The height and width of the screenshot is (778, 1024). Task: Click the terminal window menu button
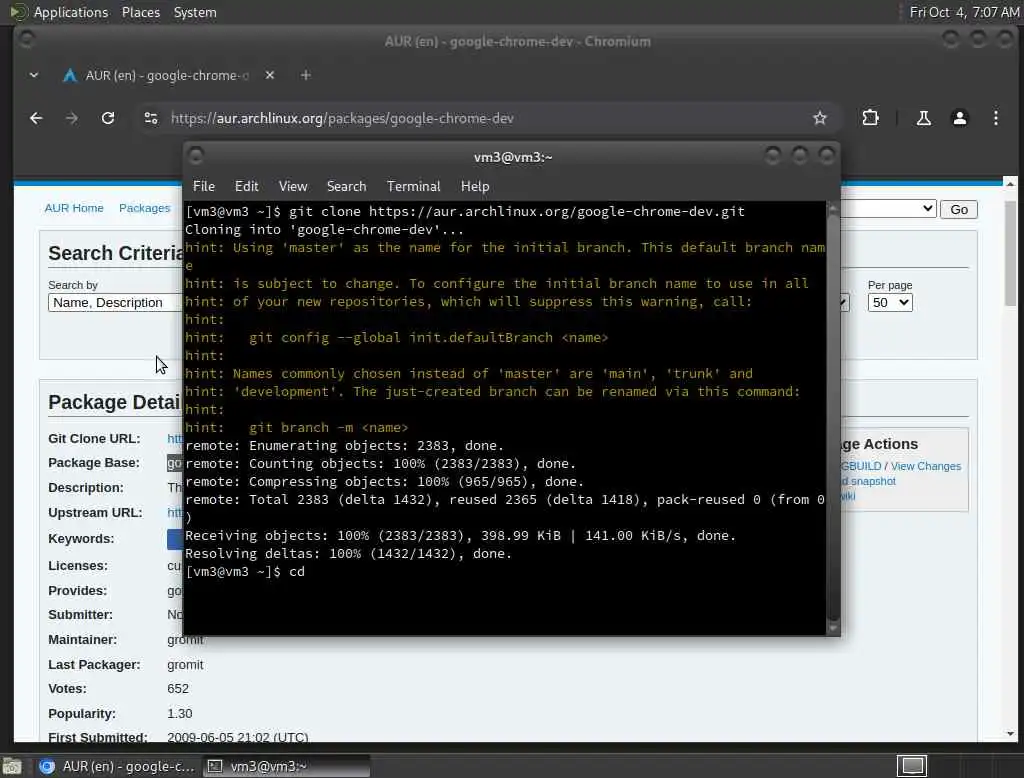195,156
